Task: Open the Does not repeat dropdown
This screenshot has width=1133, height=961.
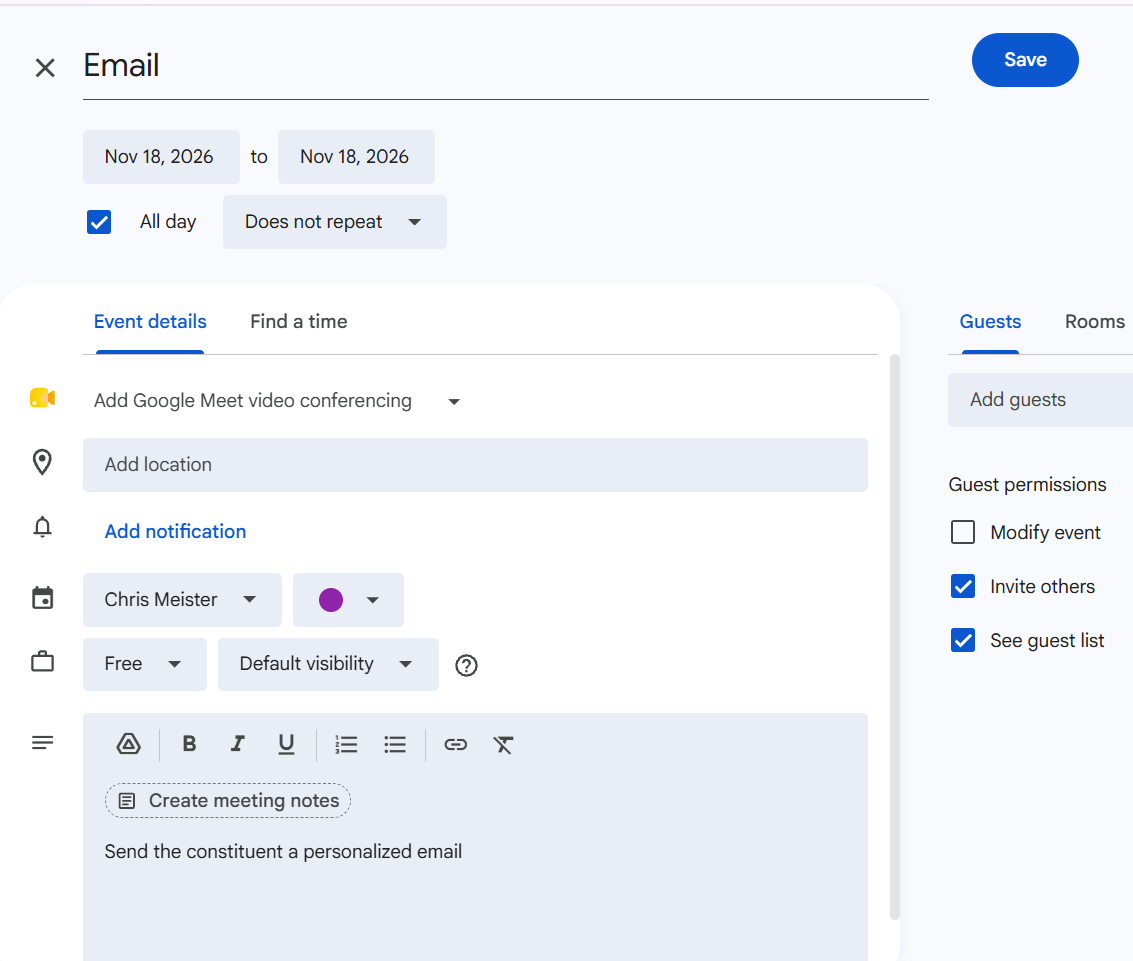Action: (x=335, y=222)
